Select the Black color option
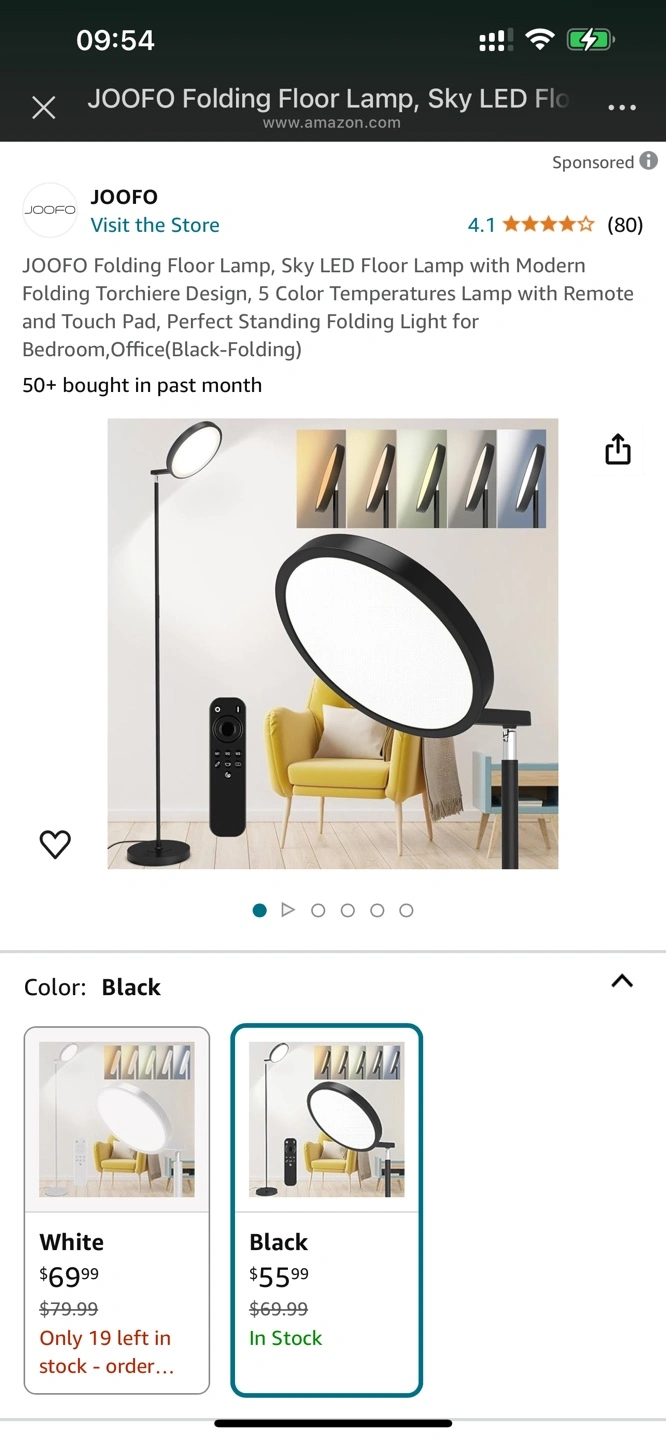The width and height of the screenshot is (666, 1440). pyautogui.click(x=327, y=1210)
